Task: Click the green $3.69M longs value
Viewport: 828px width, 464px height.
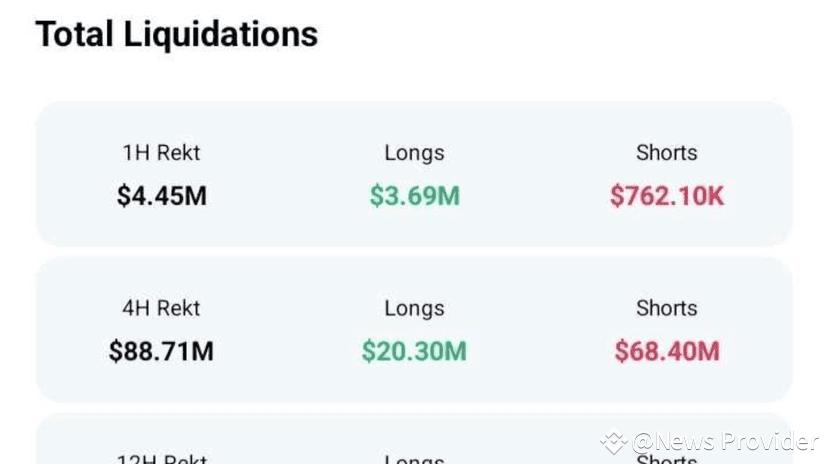Action: [414, 196]
